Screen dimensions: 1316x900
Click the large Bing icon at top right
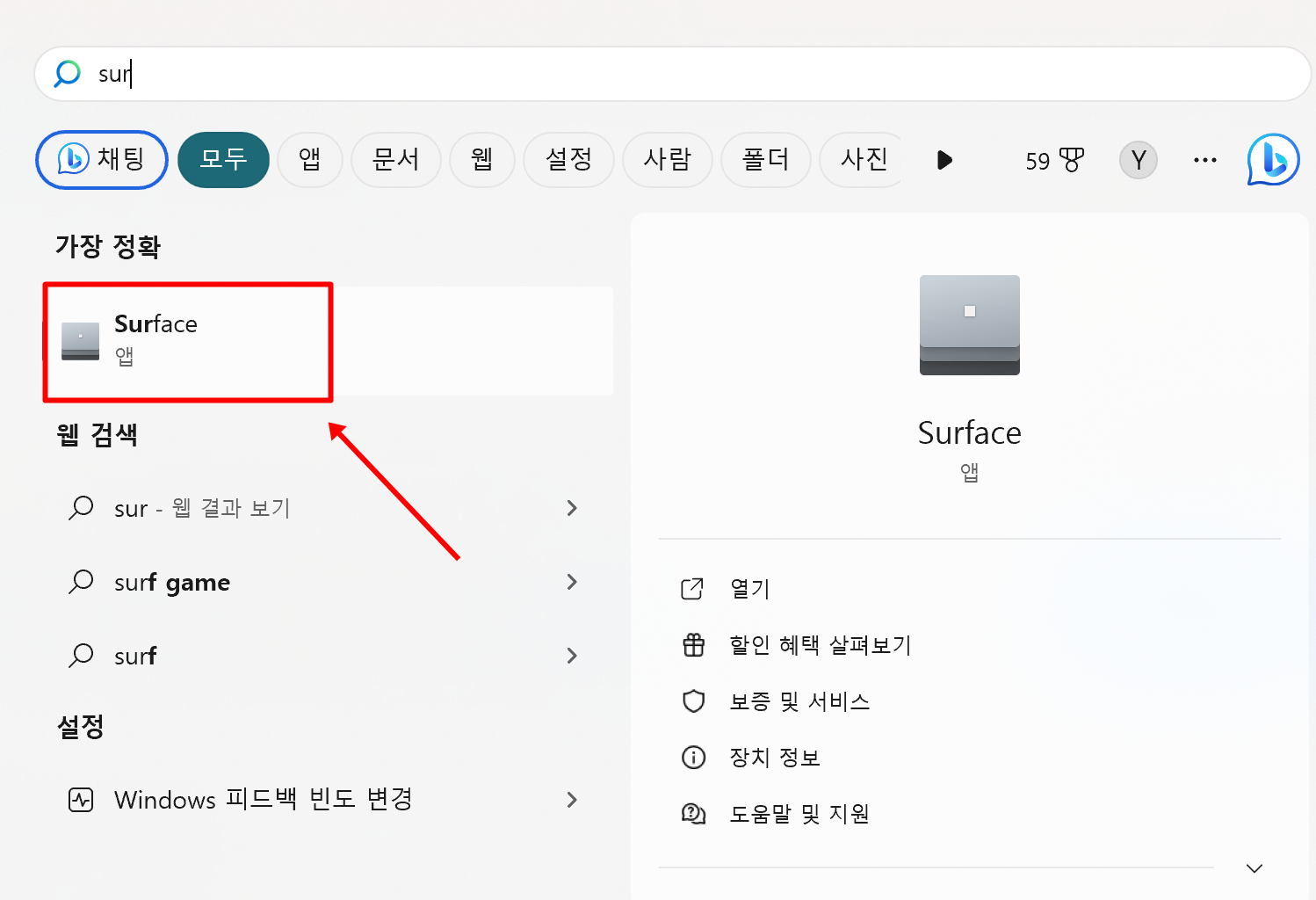tap(1273, 159)
